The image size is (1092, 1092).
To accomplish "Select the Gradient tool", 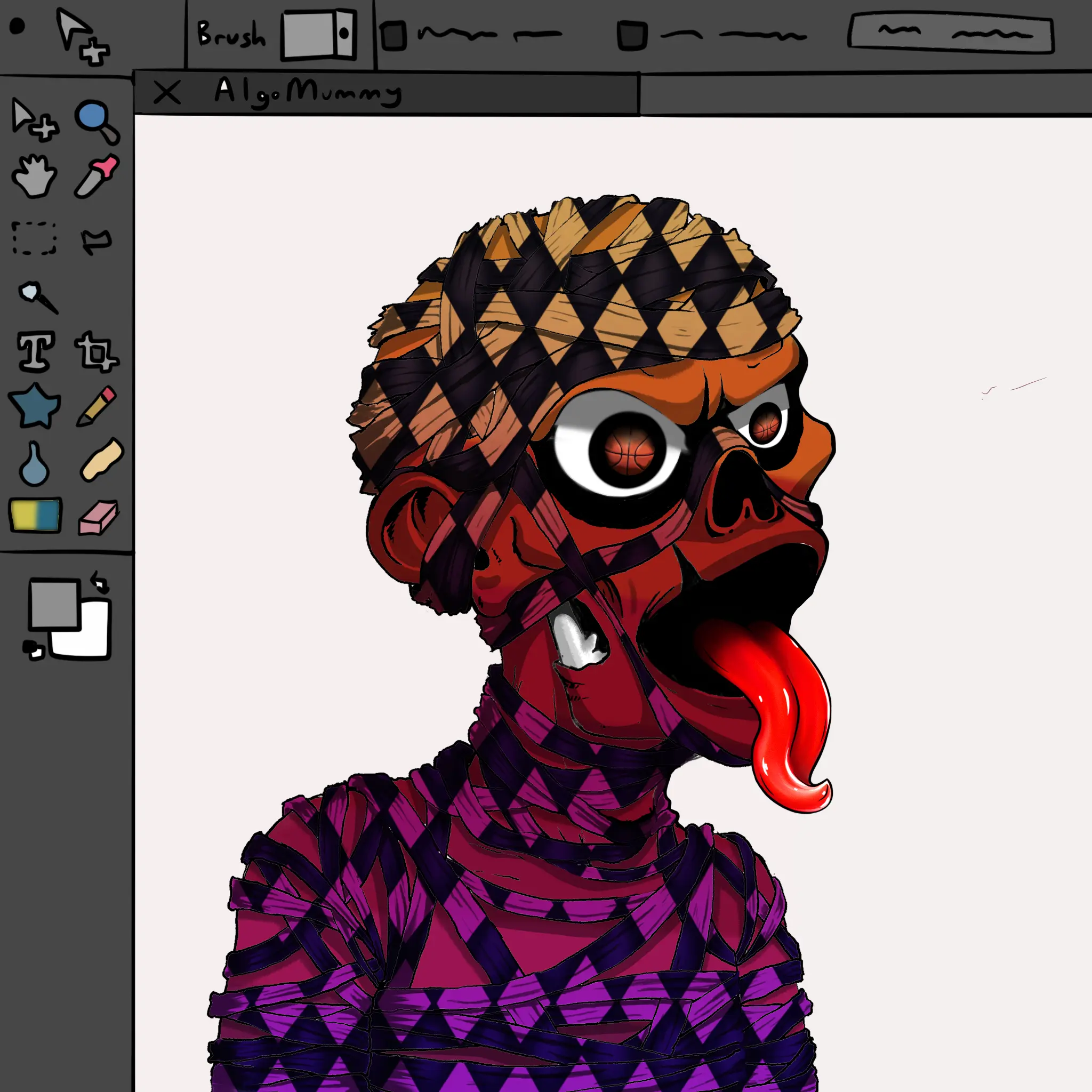I will tap(35, 515).
